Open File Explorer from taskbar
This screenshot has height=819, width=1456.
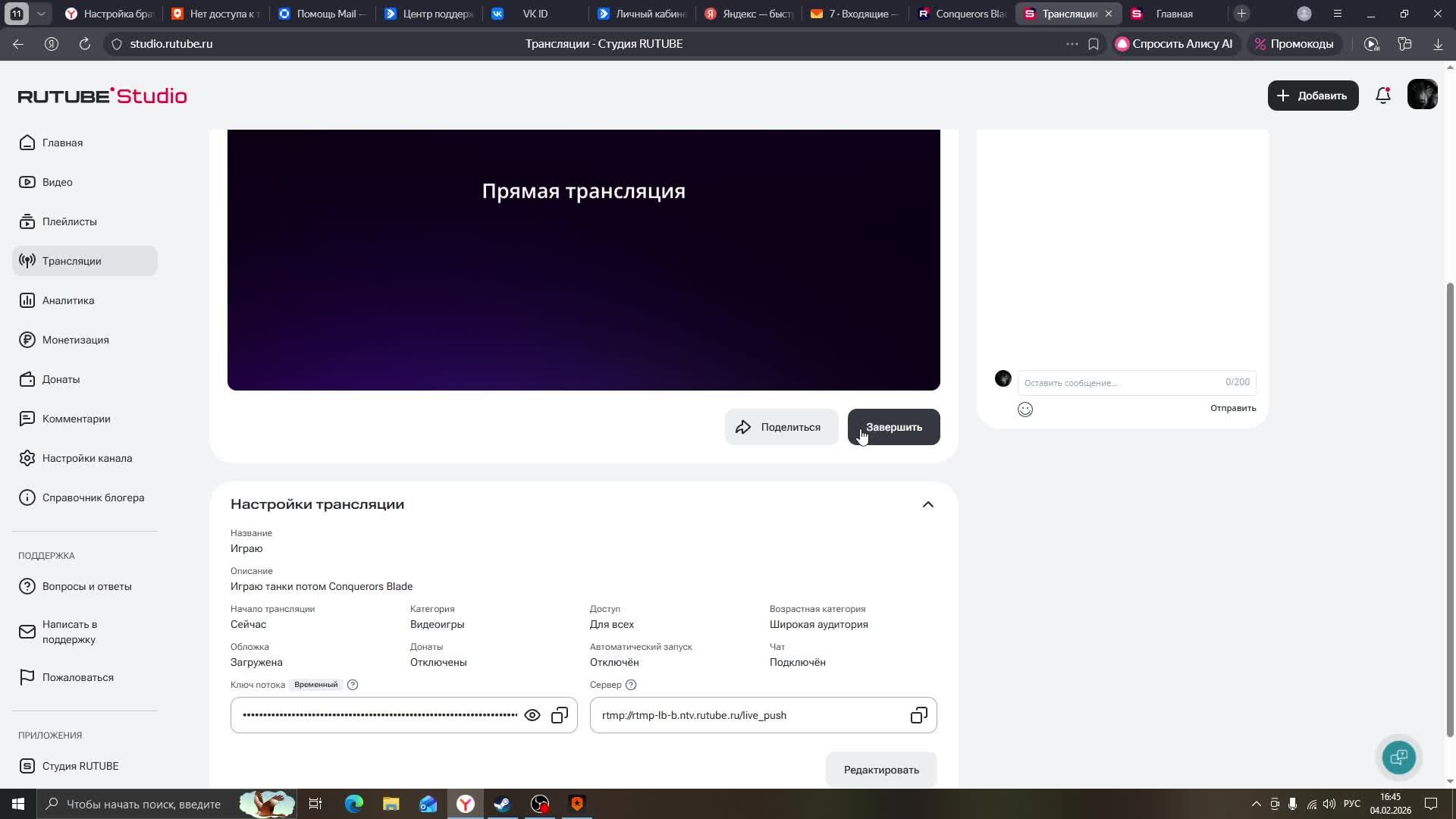[391, 804]
